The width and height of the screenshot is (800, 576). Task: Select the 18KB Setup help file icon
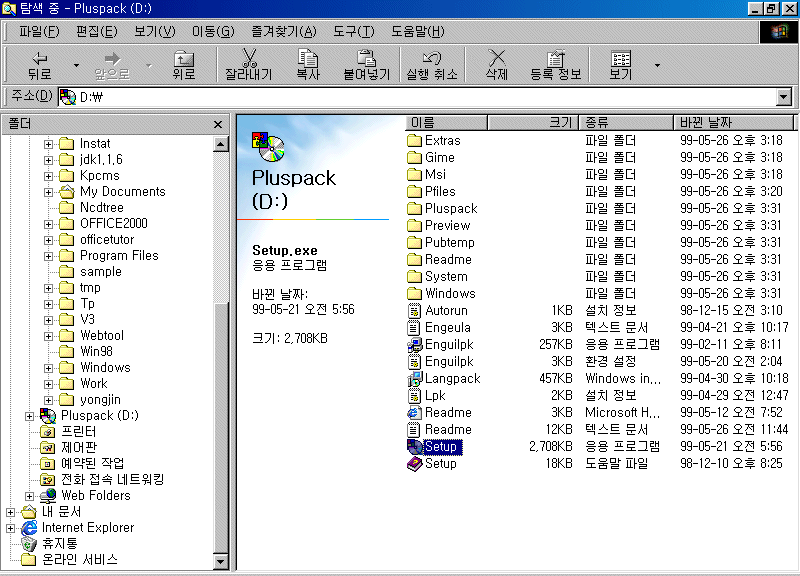414,463
